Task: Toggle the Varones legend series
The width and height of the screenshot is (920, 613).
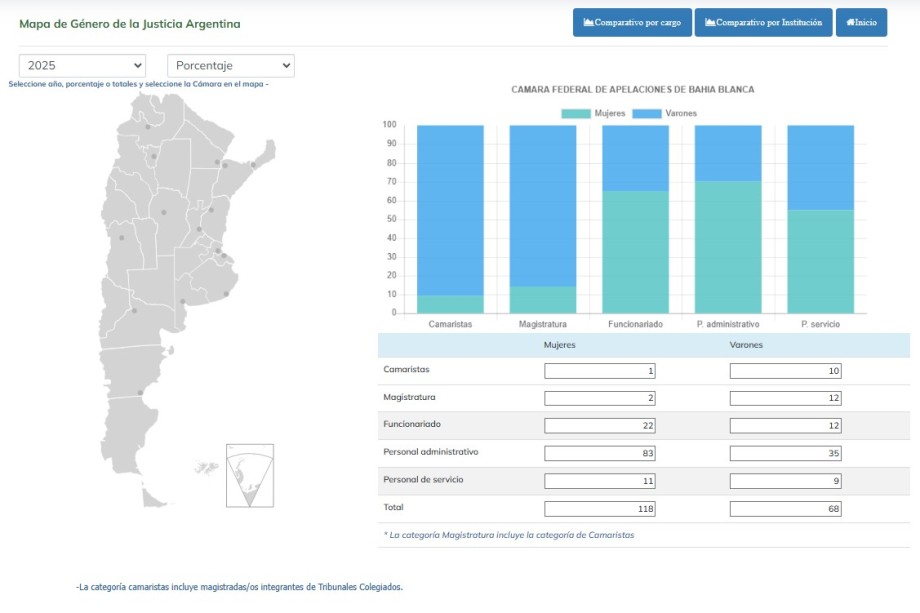Action: [x=665, y=113]
